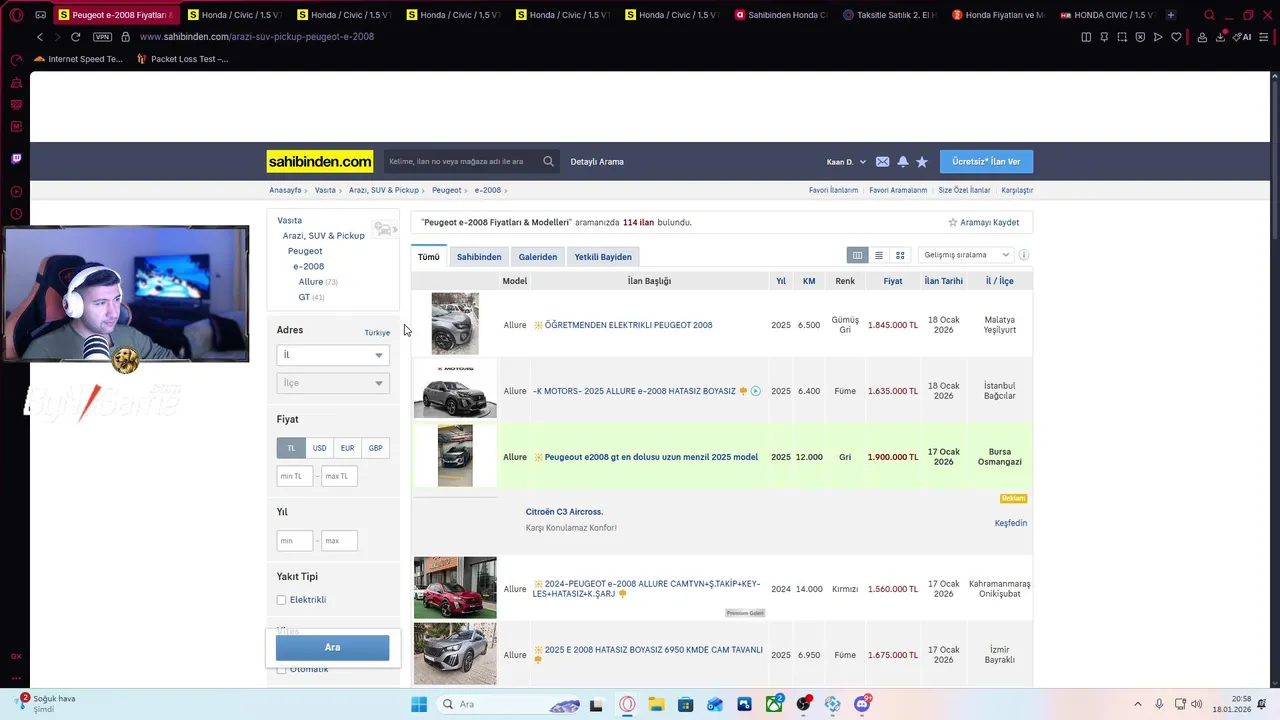Open the sahibinden messages envelope icon
Screen dimensions: 1280x720
coord(882,162)
